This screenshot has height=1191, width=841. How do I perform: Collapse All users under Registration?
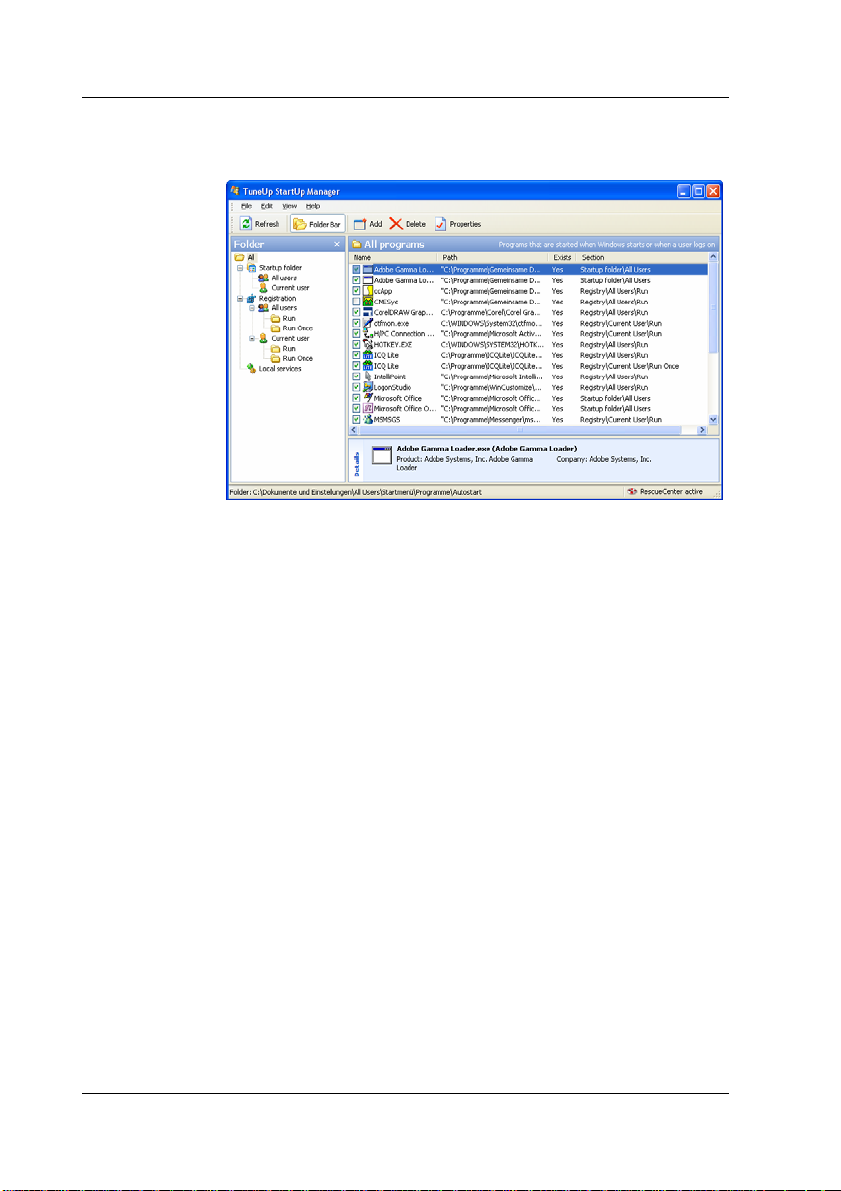252,308
